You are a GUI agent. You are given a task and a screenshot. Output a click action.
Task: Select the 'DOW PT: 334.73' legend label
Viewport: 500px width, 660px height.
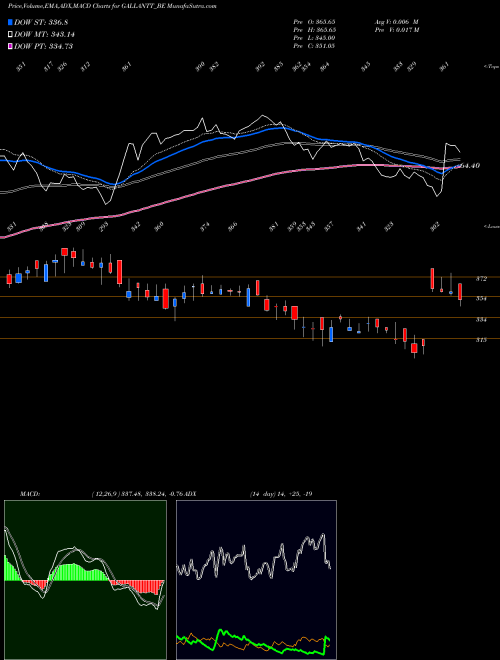click(43, 46)
